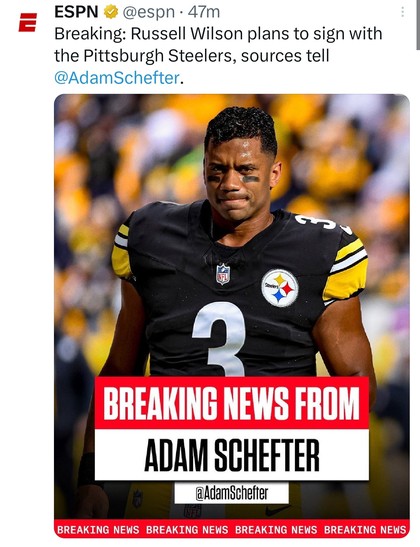Open the ESPN display name
This screenshot has height=547, width=420.
tap(76, 12)
